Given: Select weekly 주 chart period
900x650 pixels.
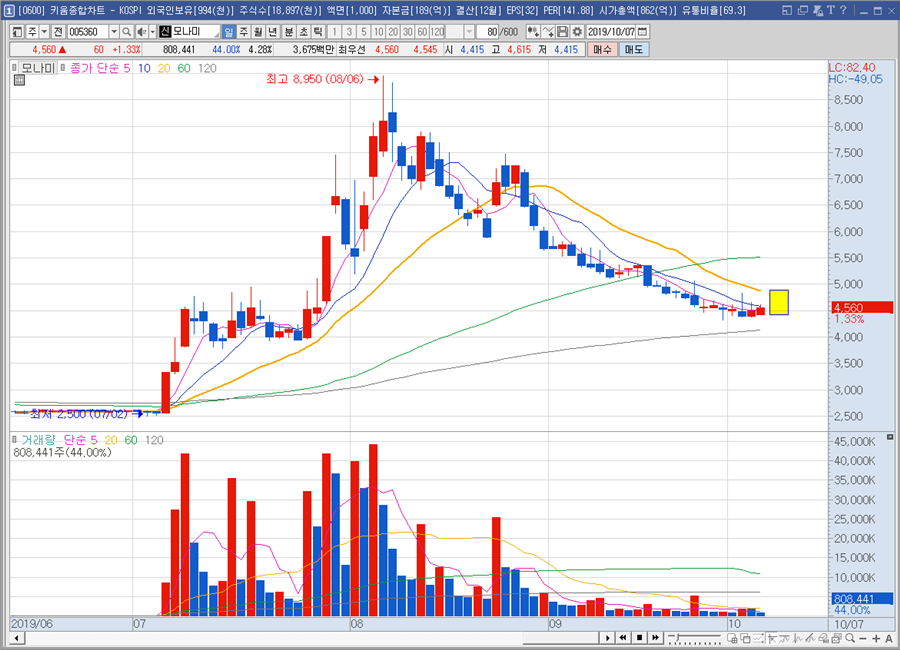Looking at the screenshot, I should pos(243,32).
